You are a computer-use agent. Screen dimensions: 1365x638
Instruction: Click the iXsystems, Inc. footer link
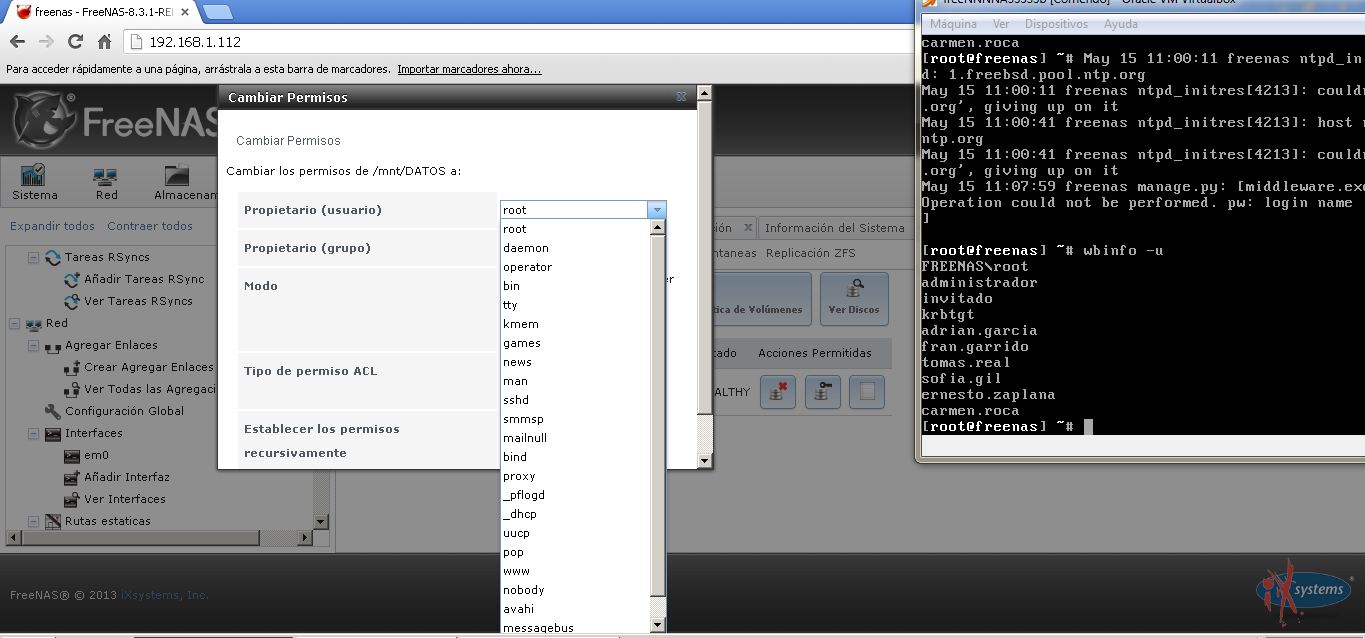coord(165,595)
